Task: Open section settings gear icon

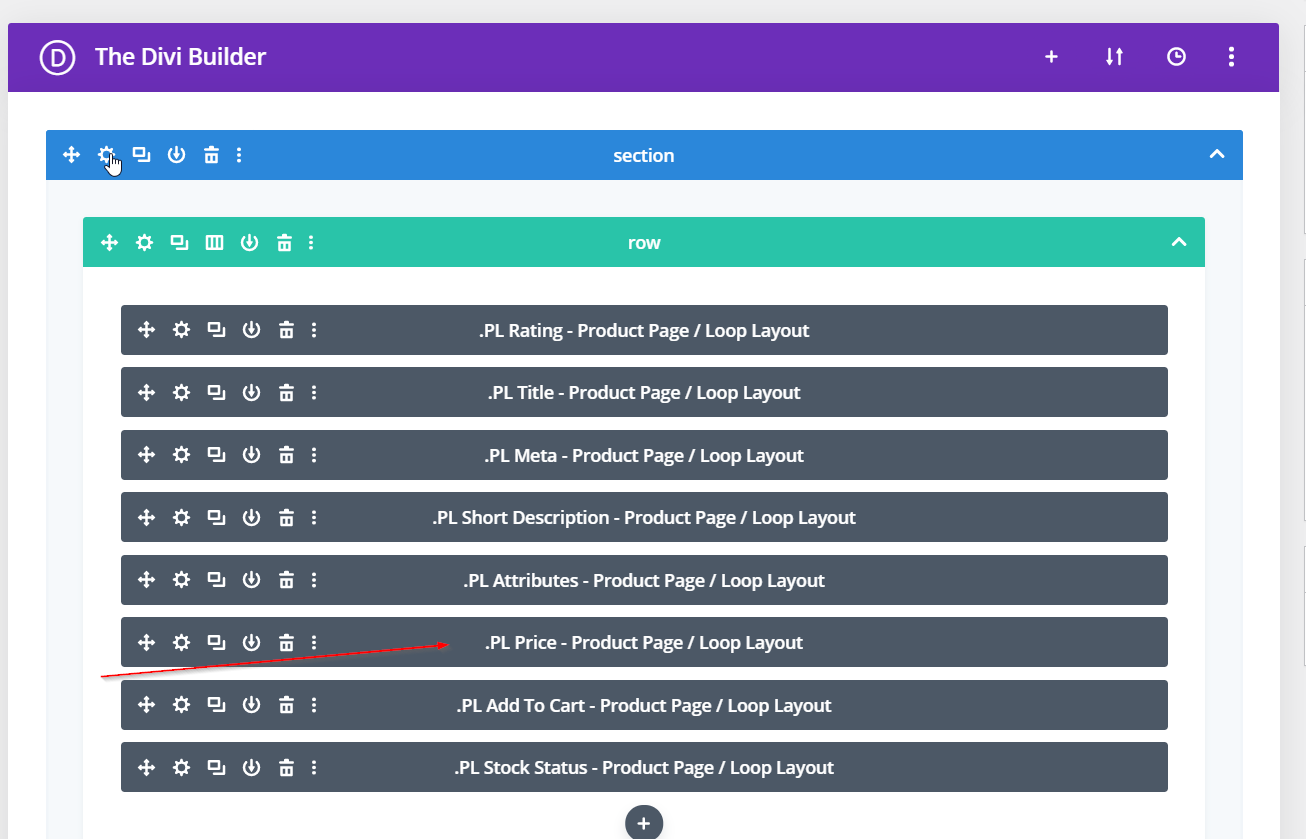Action: (x=106, y=155)
